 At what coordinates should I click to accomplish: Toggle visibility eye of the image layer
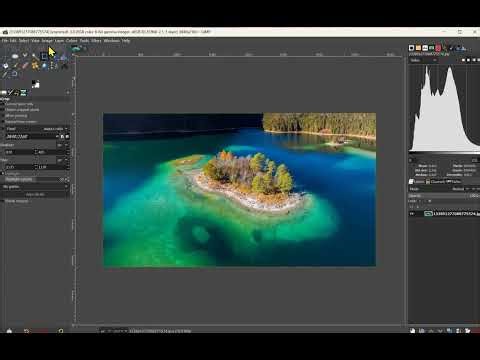412,214
